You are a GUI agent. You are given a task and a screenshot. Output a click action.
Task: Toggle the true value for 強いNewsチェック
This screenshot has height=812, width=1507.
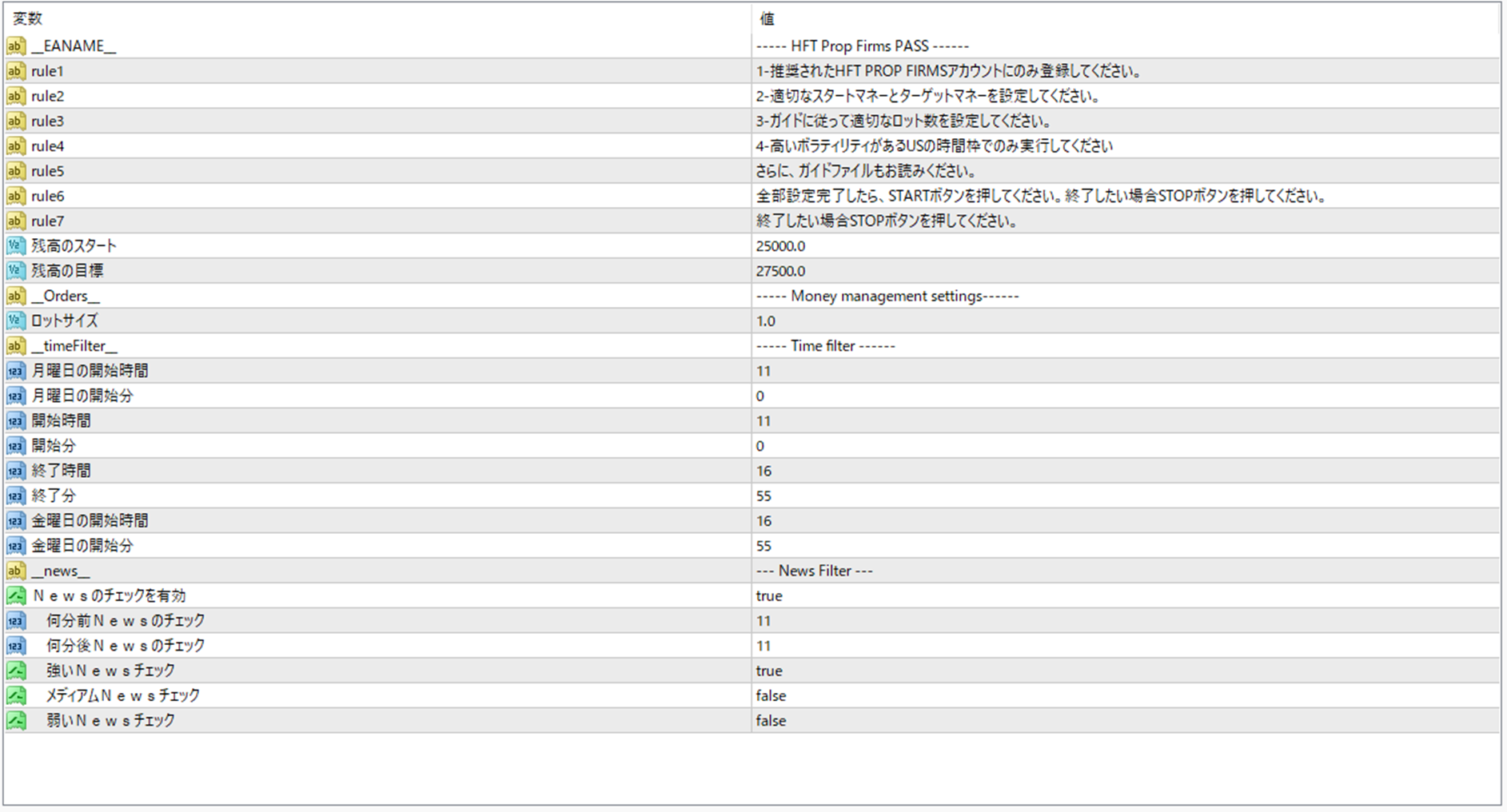(x=769, y=671)
